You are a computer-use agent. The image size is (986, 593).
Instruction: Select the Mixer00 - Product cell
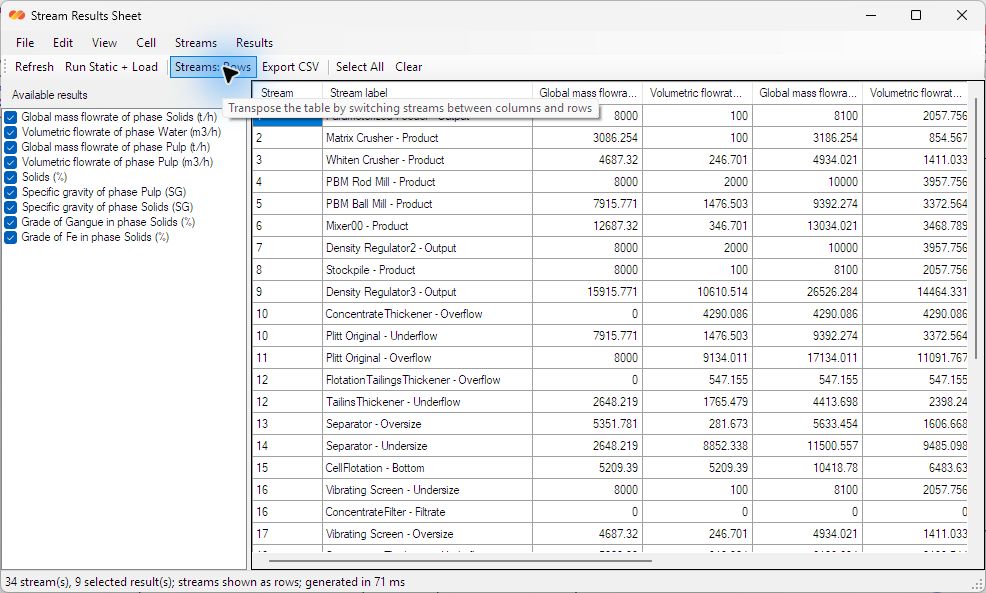point(427,226)
